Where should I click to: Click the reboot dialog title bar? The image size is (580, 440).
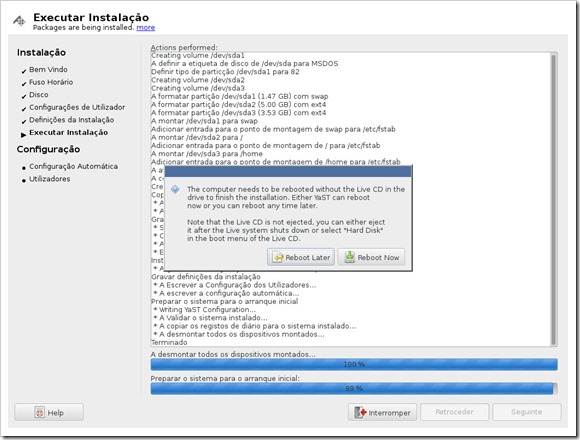(x=288, y=171)
